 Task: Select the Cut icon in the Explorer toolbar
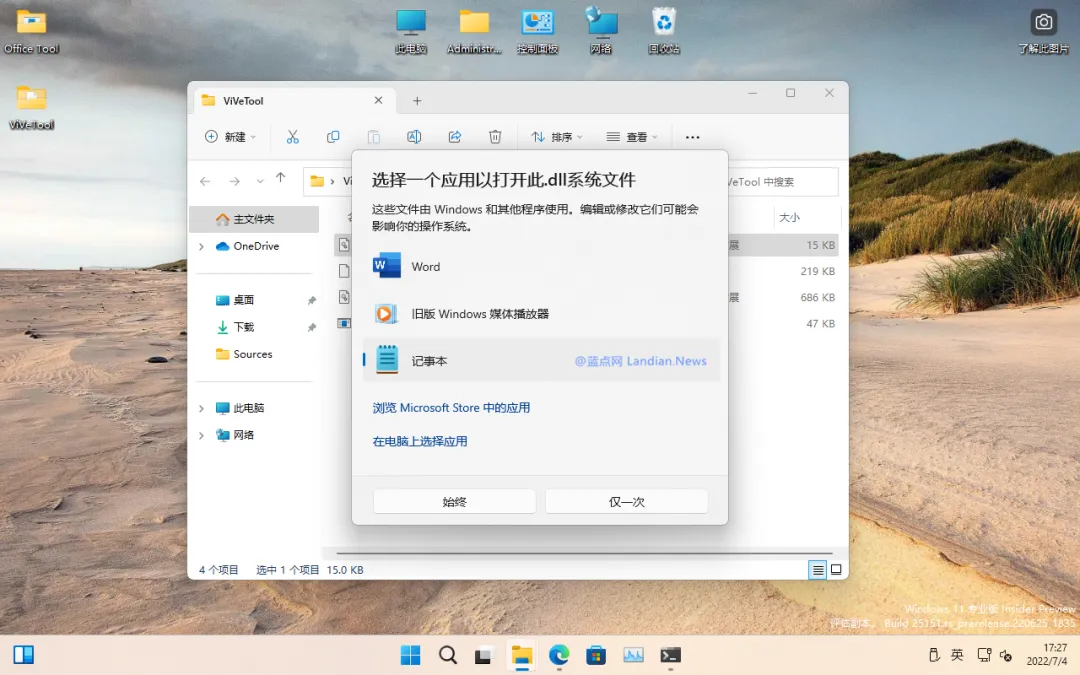pos(292,136)
